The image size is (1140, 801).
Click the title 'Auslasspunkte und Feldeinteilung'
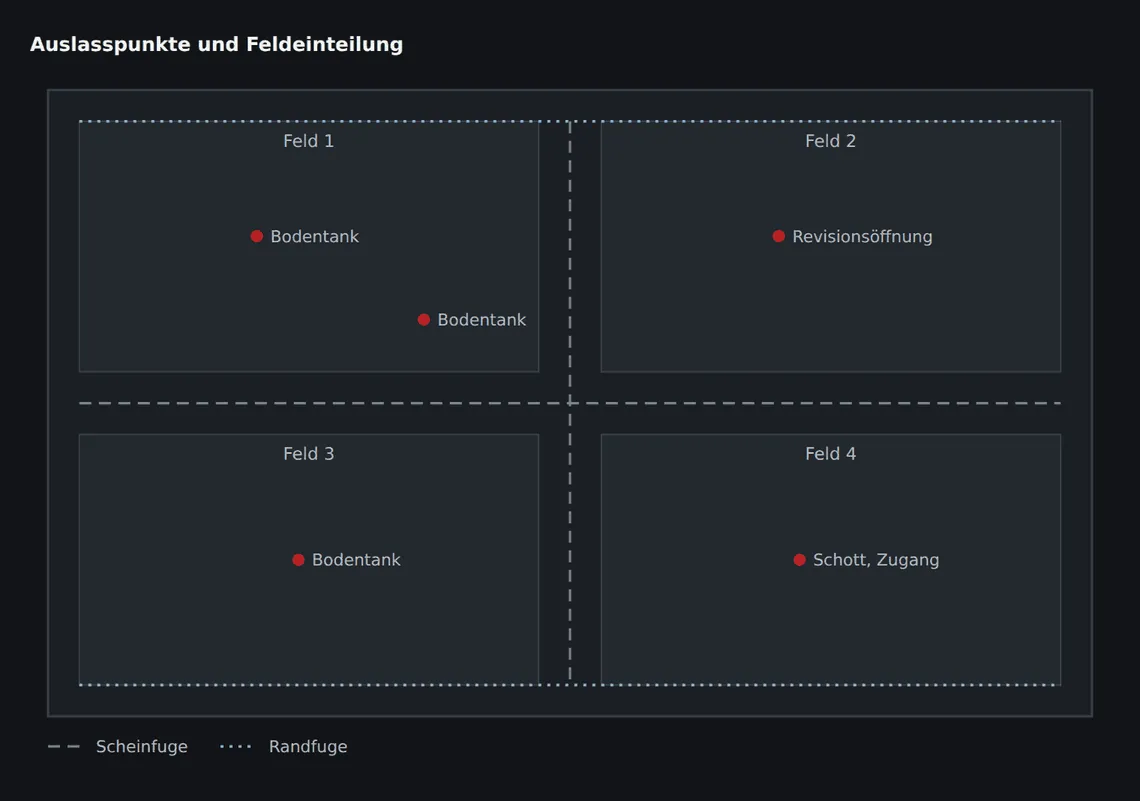pos(217,44)
